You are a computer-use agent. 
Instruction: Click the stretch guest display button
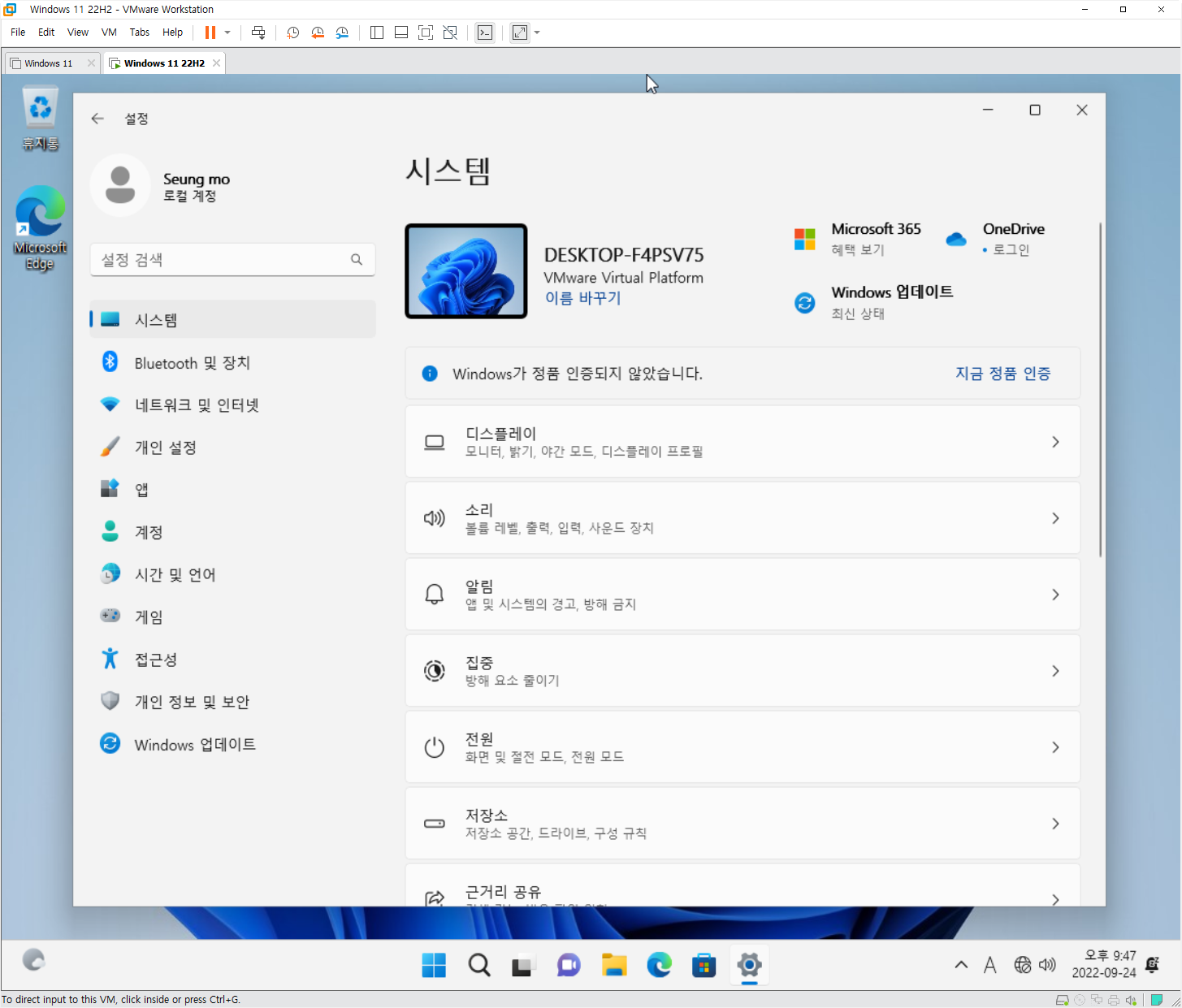520,32
